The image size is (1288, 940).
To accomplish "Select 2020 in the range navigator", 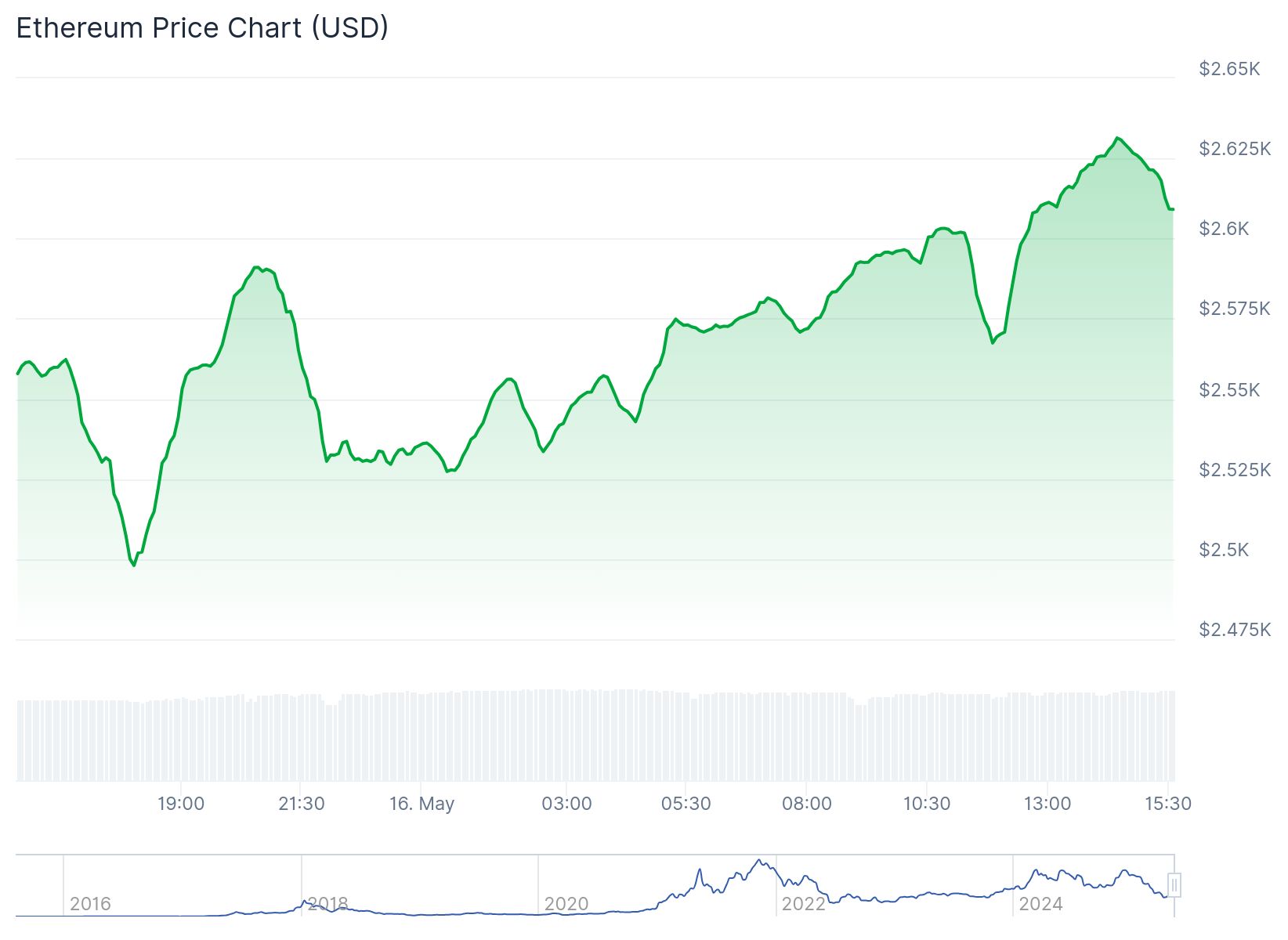I will click(566, 904).
